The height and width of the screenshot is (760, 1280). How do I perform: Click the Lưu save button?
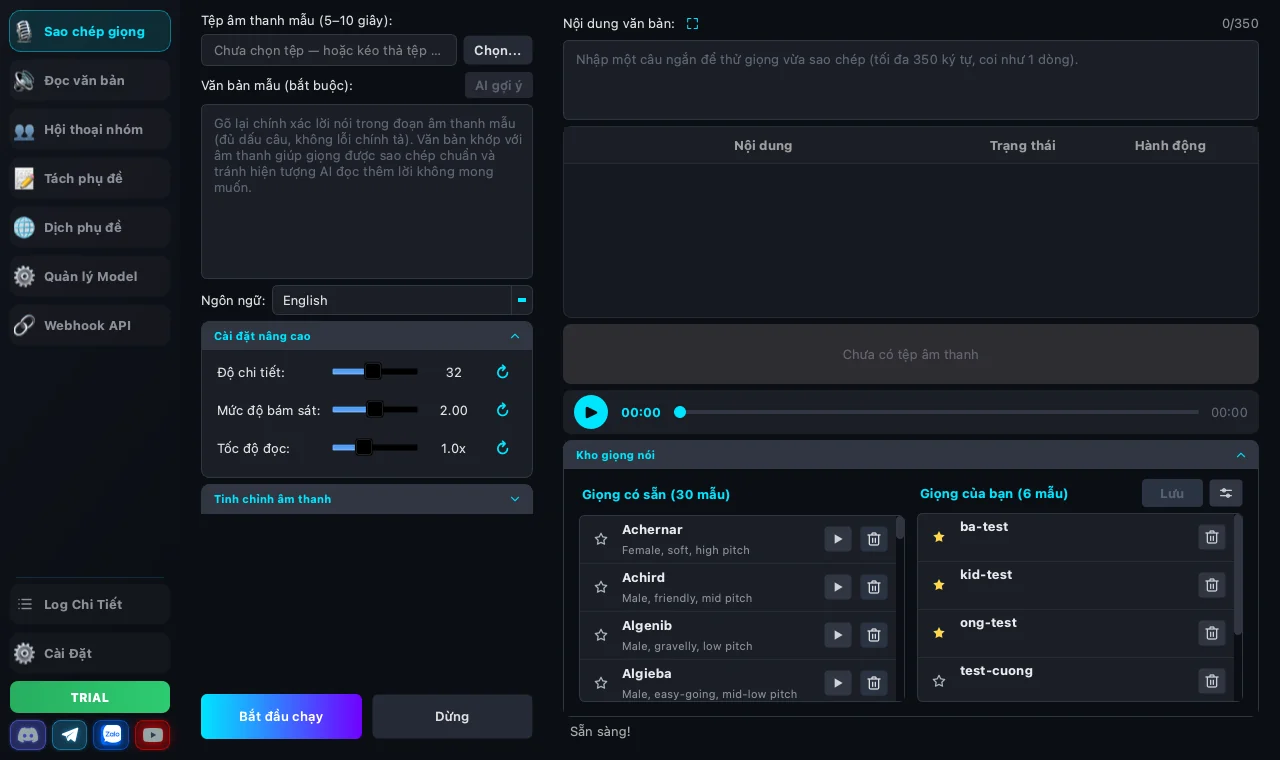[x=1172, y=493]
